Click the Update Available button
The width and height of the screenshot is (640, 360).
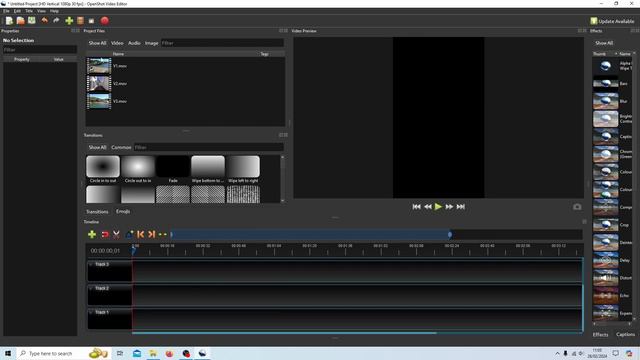(612, 21)
